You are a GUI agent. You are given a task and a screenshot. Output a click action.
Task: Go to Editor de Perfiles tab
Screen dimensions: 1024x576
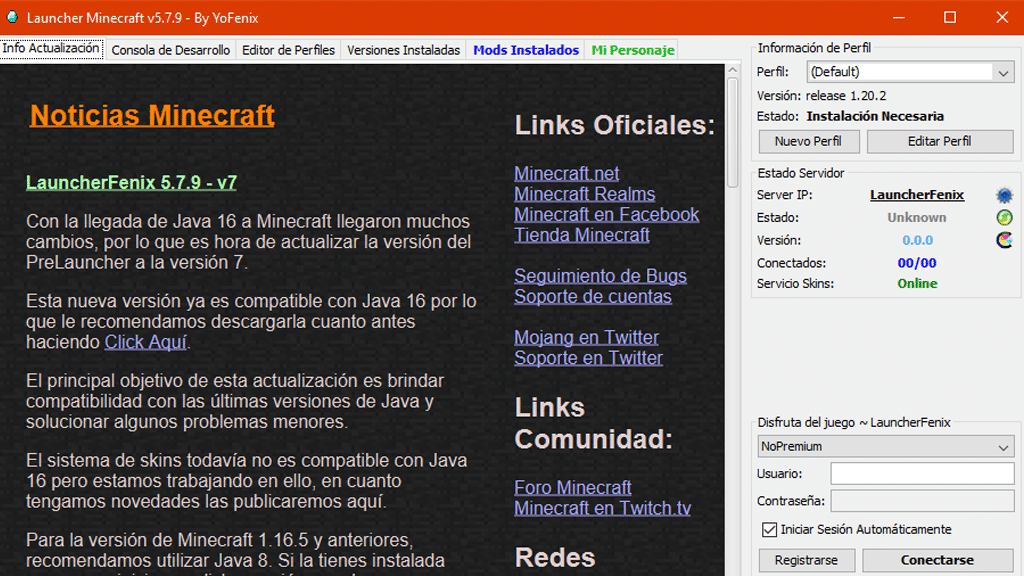tap(288, 50)
